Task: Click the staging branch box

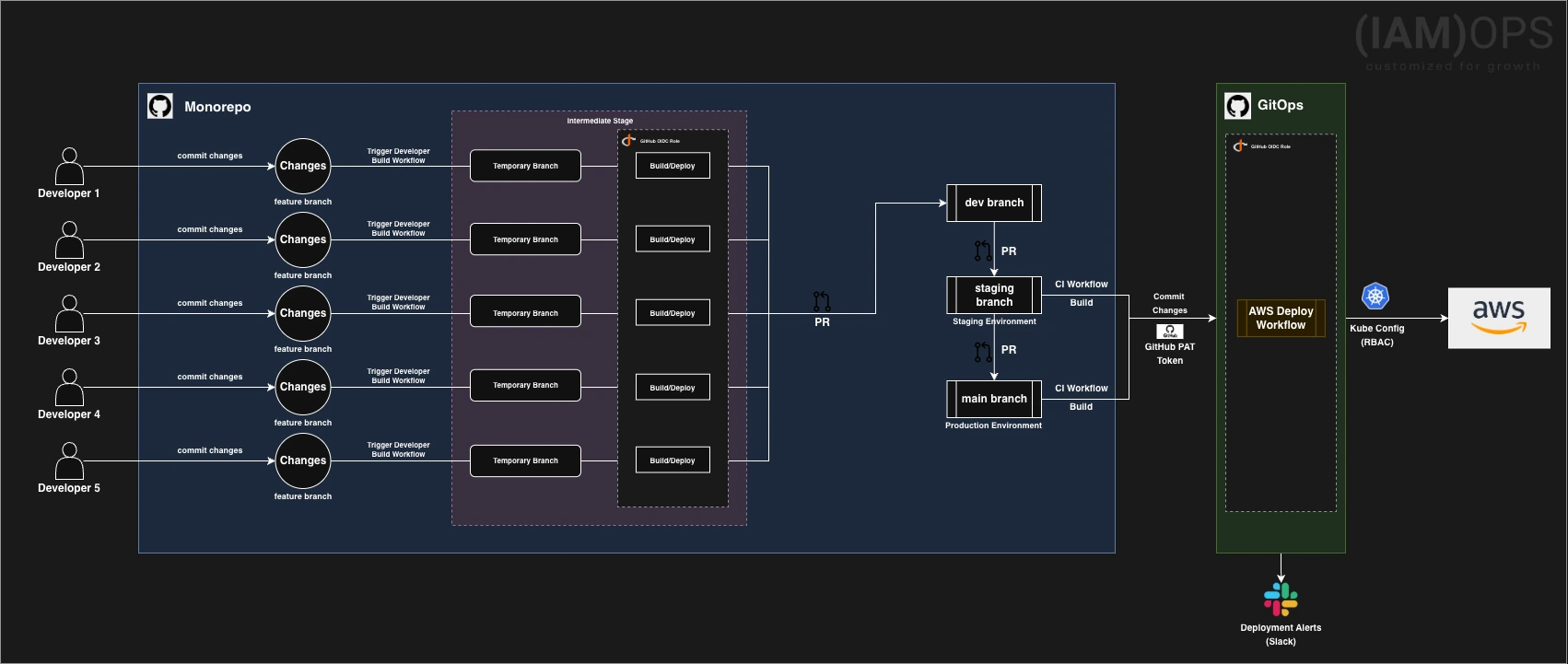Action: 994,295
